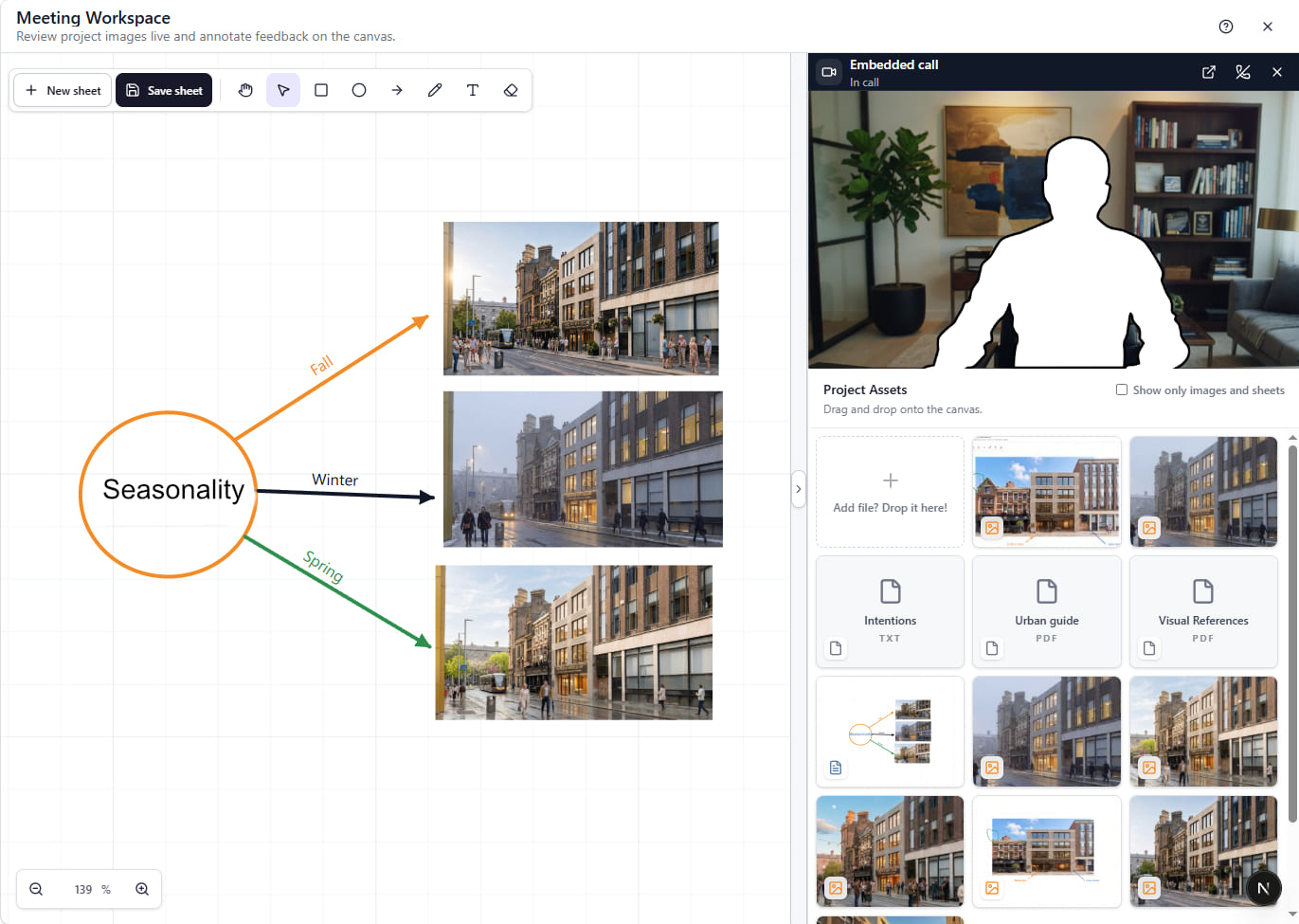Click the video camera icon in call header

point(829,72)
